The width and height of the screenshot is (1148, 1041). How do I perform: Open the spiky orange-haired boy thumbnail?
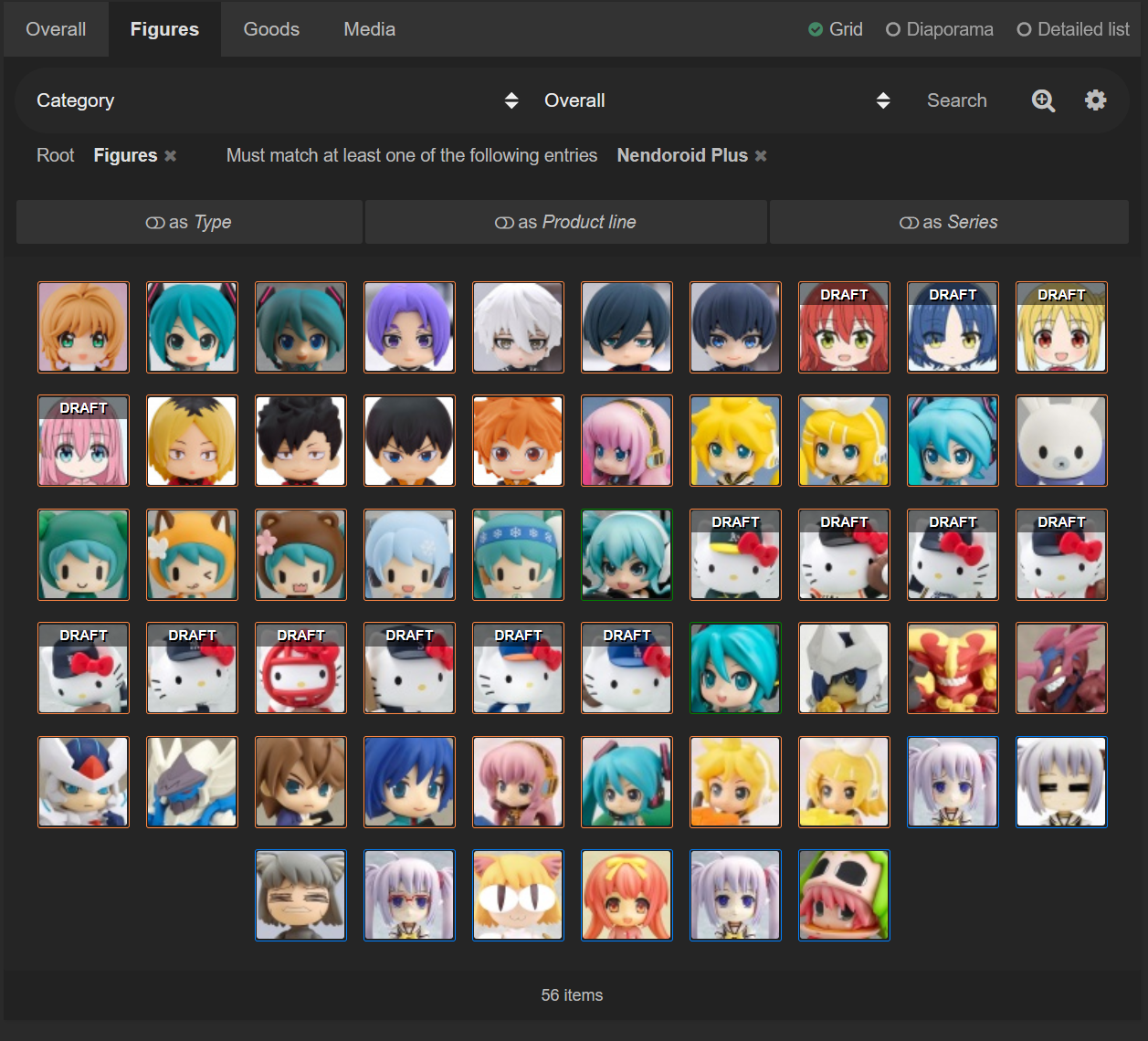(x=518, y=440)
